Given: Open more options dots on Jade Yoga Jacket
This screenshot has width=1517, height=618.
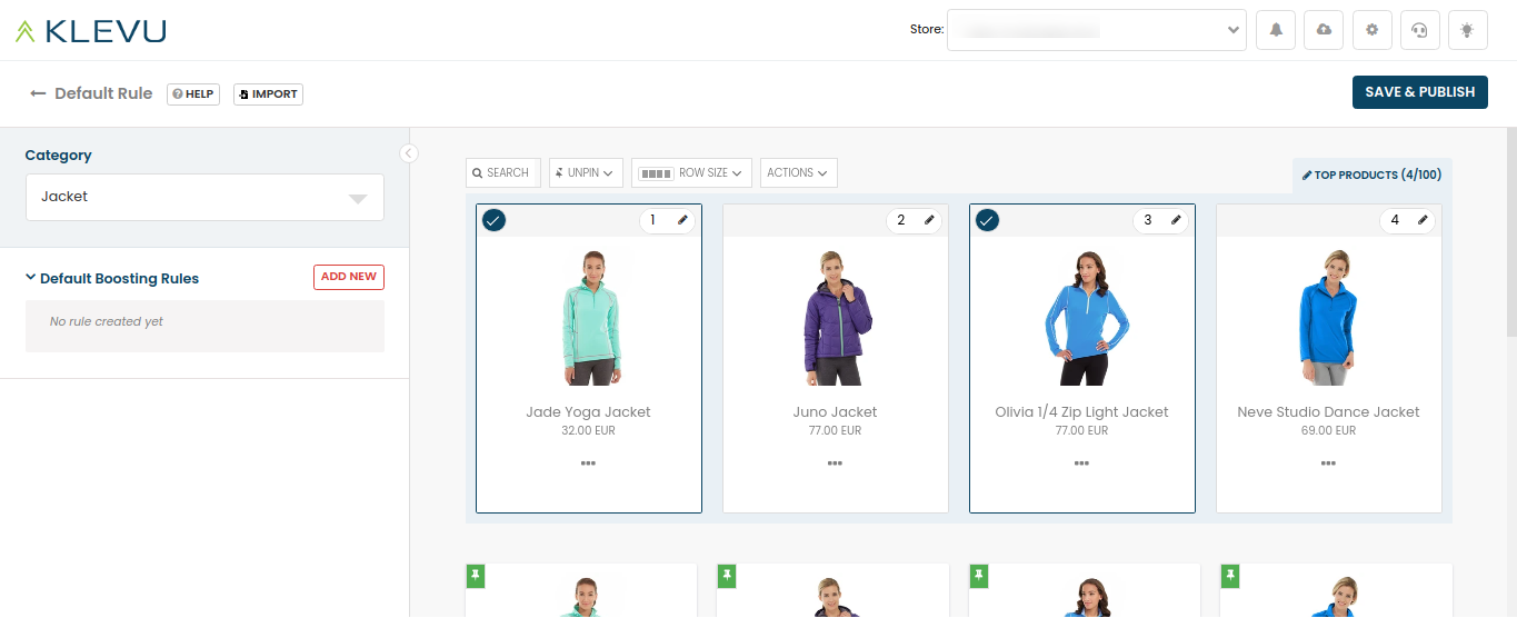Looking at the screenshot, I should tap(588, 463).
